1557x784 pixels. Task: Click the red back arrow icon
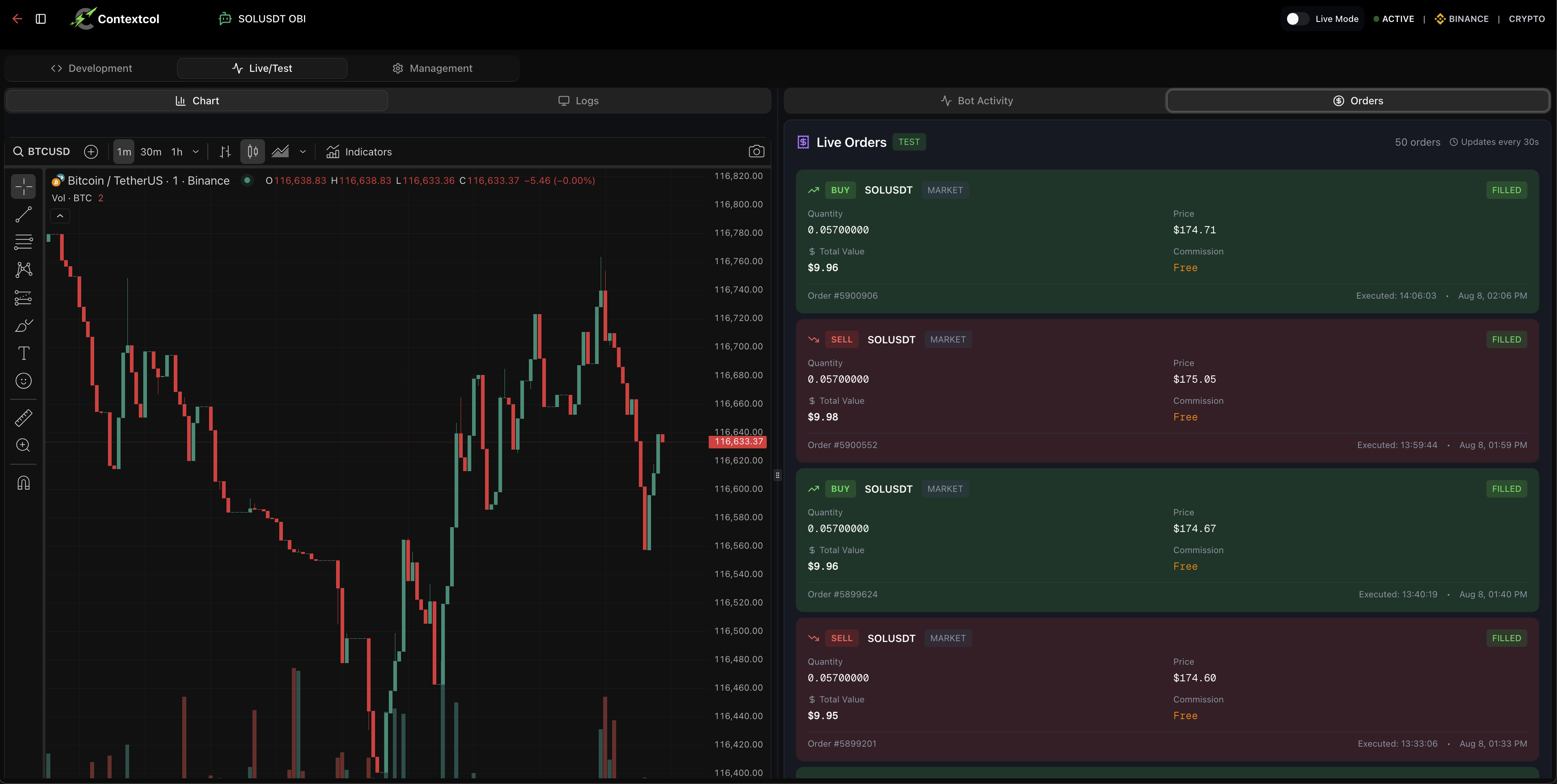pyautogui.click(x=17, y=19)
